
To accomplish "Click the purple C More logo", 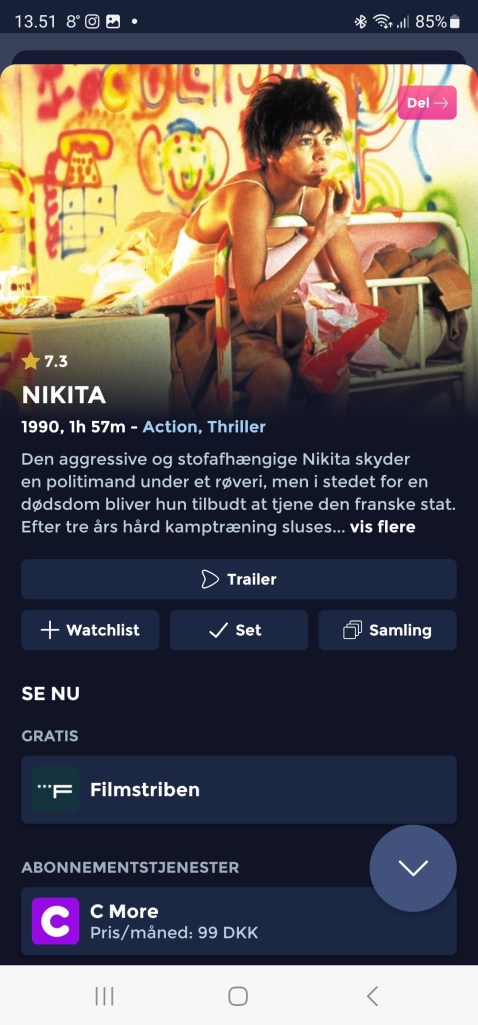I will click(56, 921).
